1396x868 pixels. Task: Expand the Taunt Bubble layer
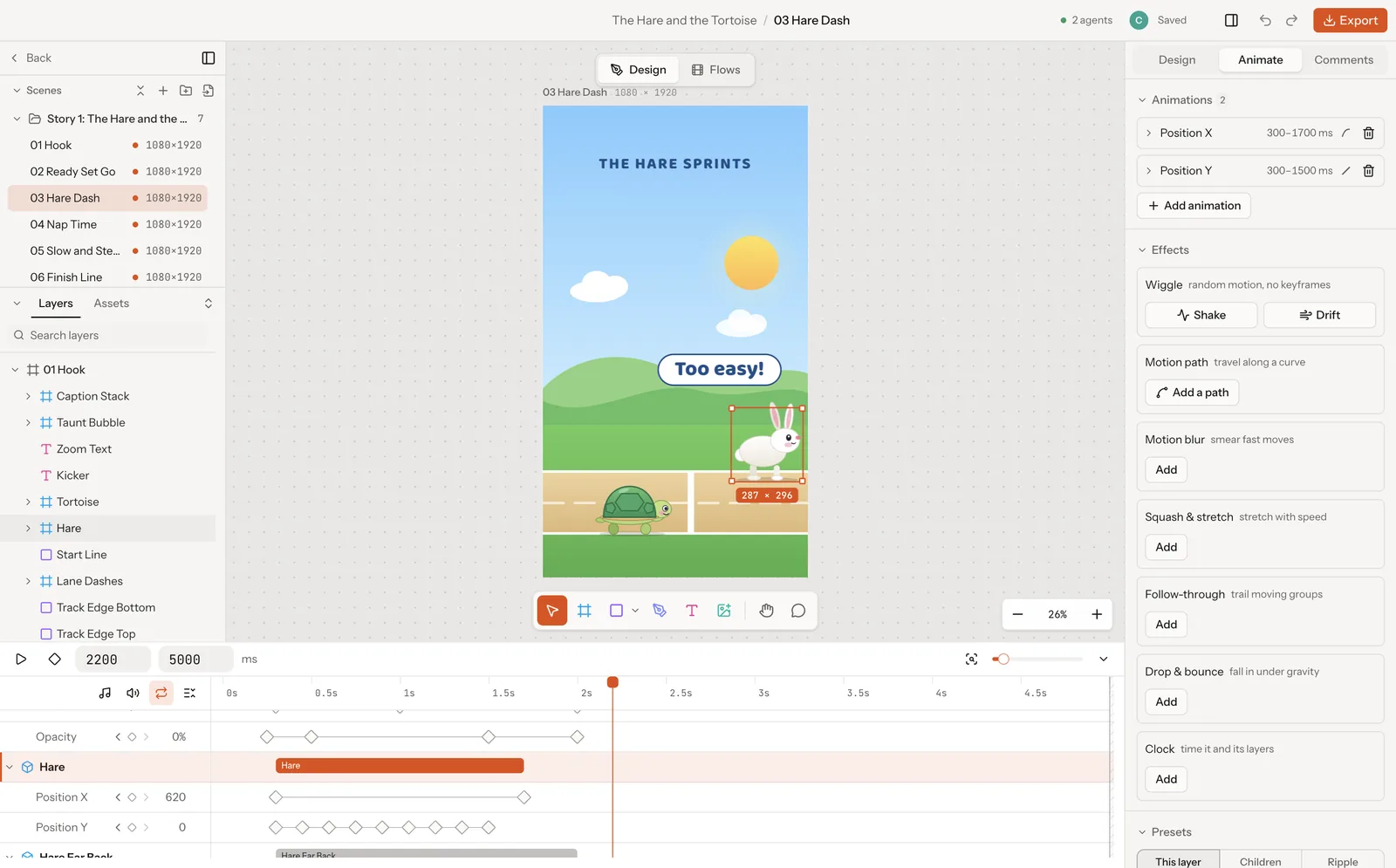click(28, 423)
